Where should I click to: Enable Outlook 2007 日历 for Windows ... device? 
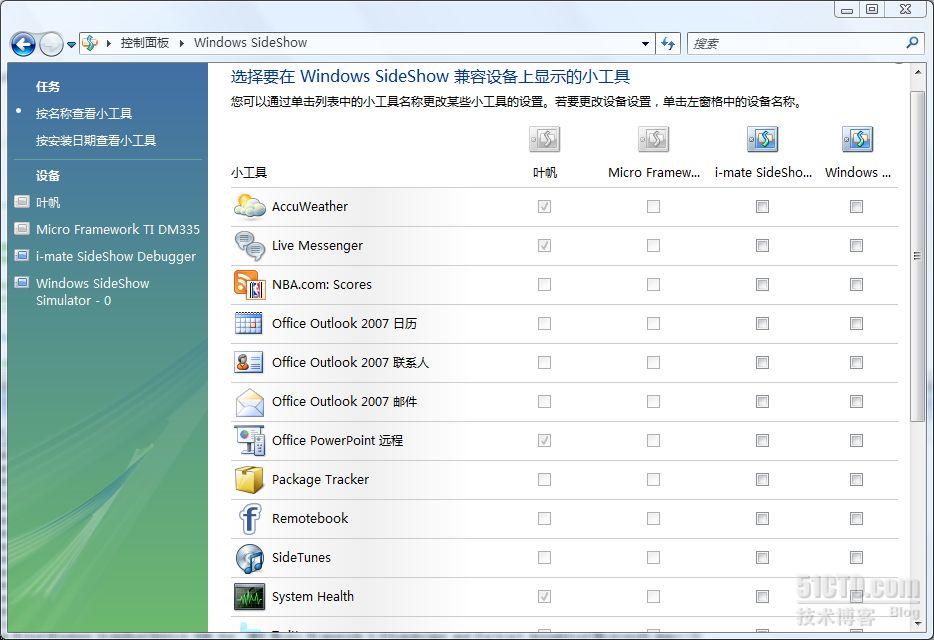tap(857, 324)
